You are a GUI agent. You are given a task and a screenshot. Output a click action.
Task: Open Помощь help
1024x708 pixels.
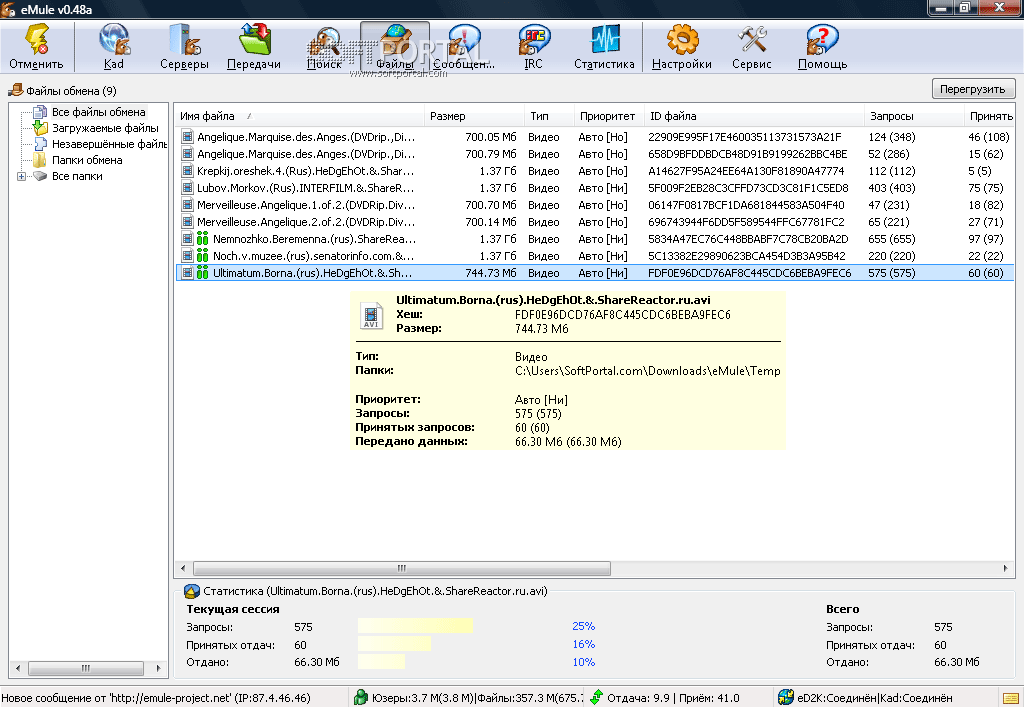[822, 47]
